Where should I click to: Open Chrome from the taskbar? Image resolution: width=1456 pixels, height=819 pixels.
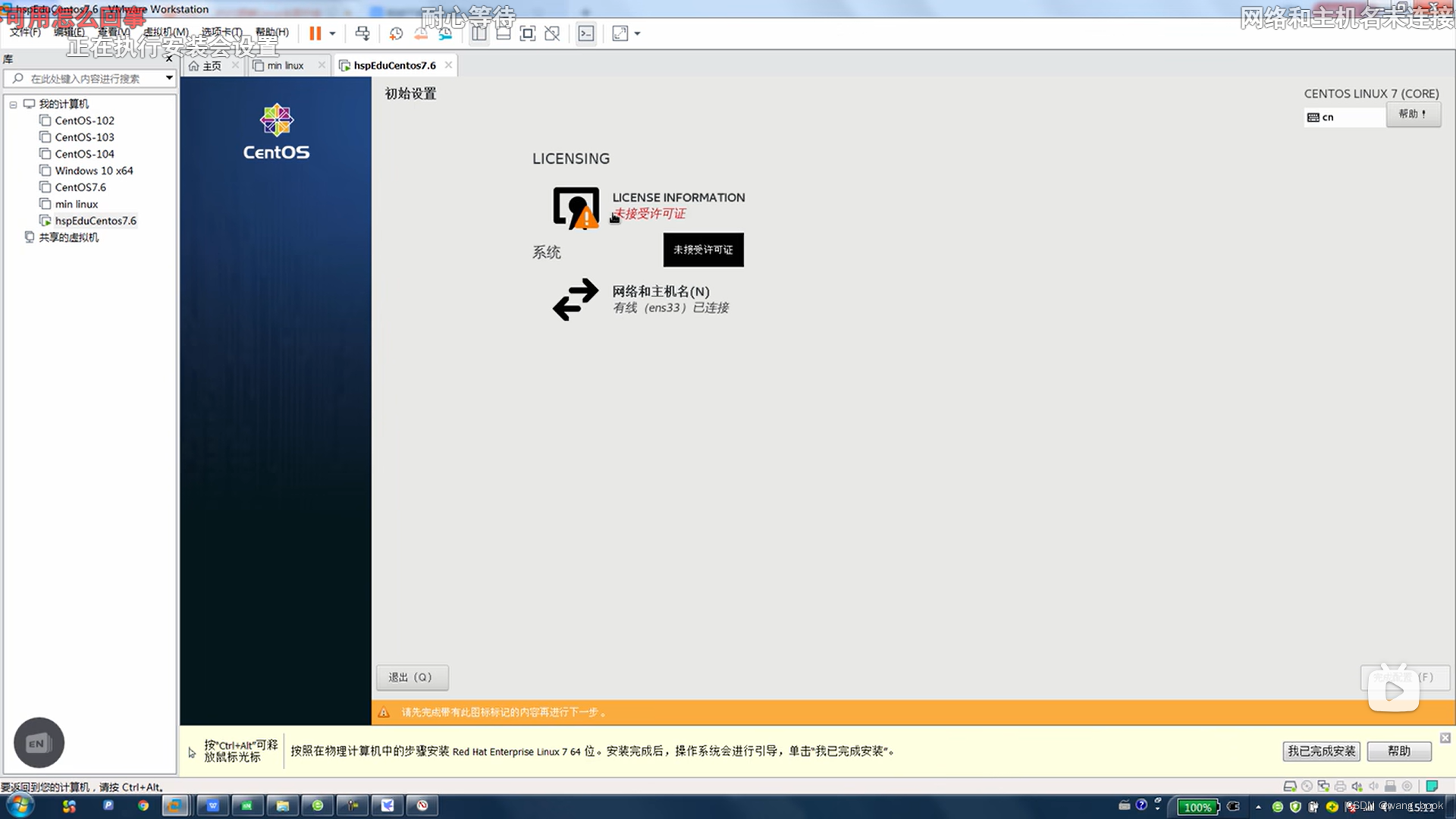[x=143, y=805]
